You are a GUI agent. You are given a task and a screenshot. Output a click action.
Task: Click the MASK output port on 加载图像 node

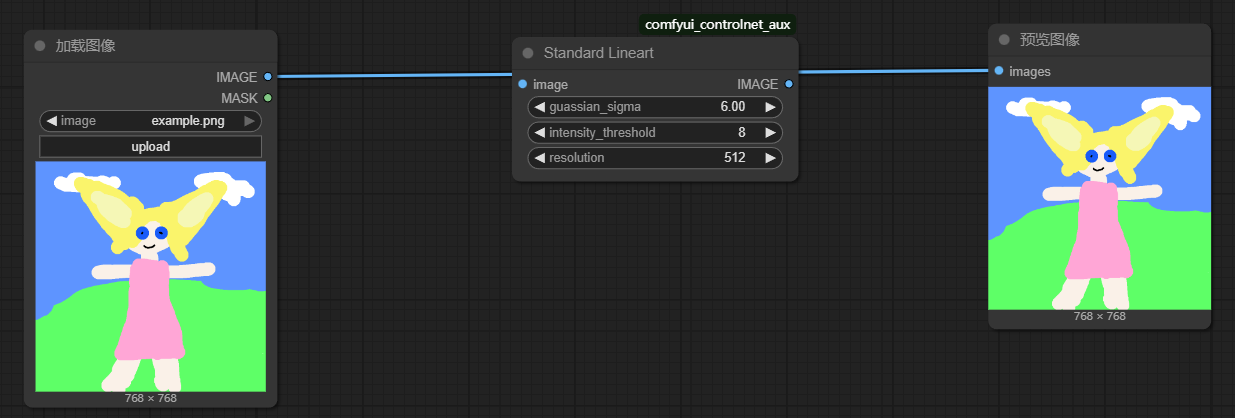click(x=268, y=97)
